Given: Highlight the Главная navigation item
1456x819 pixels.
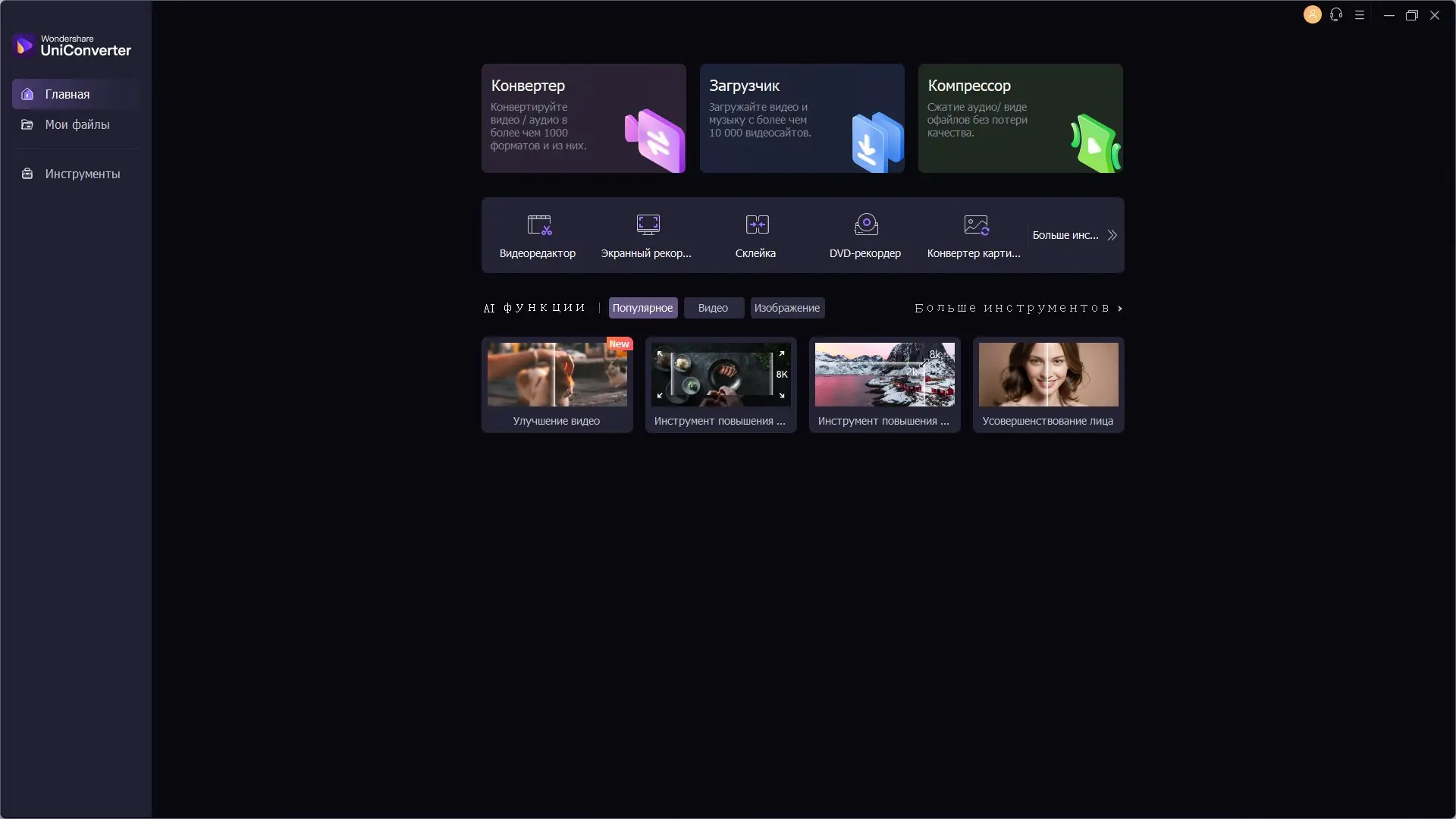Looking at the screenshot, I should (67, 94).
